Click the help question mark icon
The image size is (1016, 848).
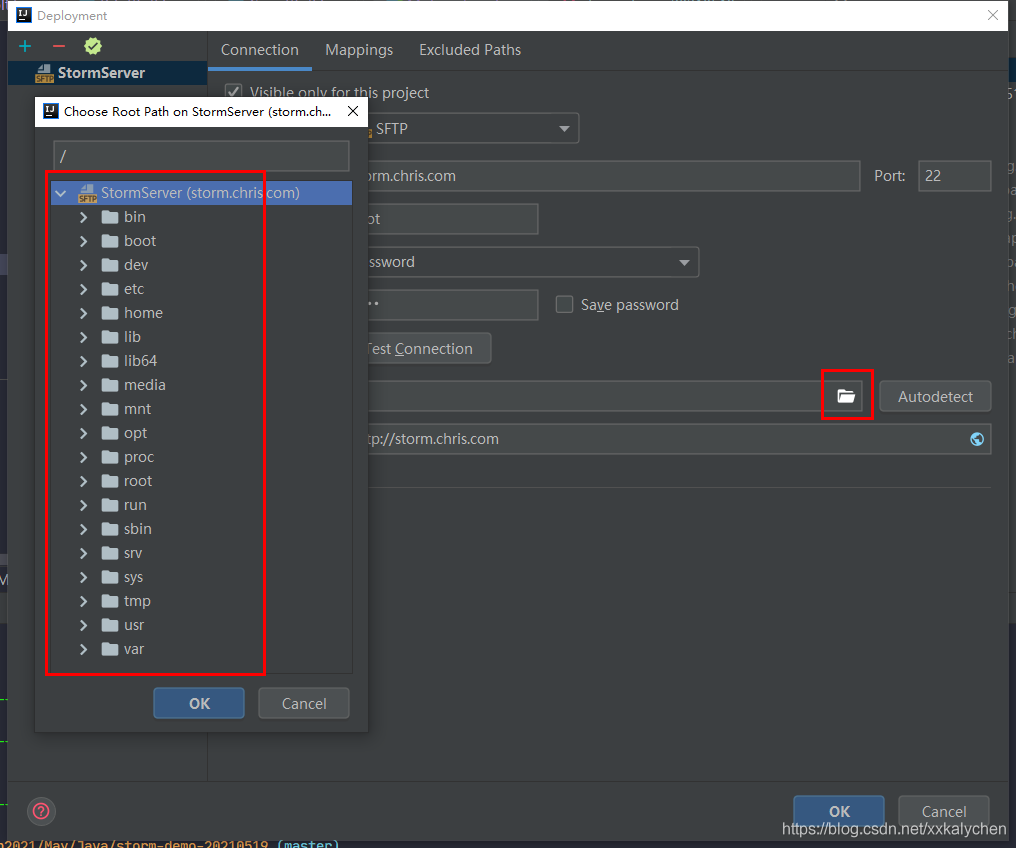(x=41, y=811)
